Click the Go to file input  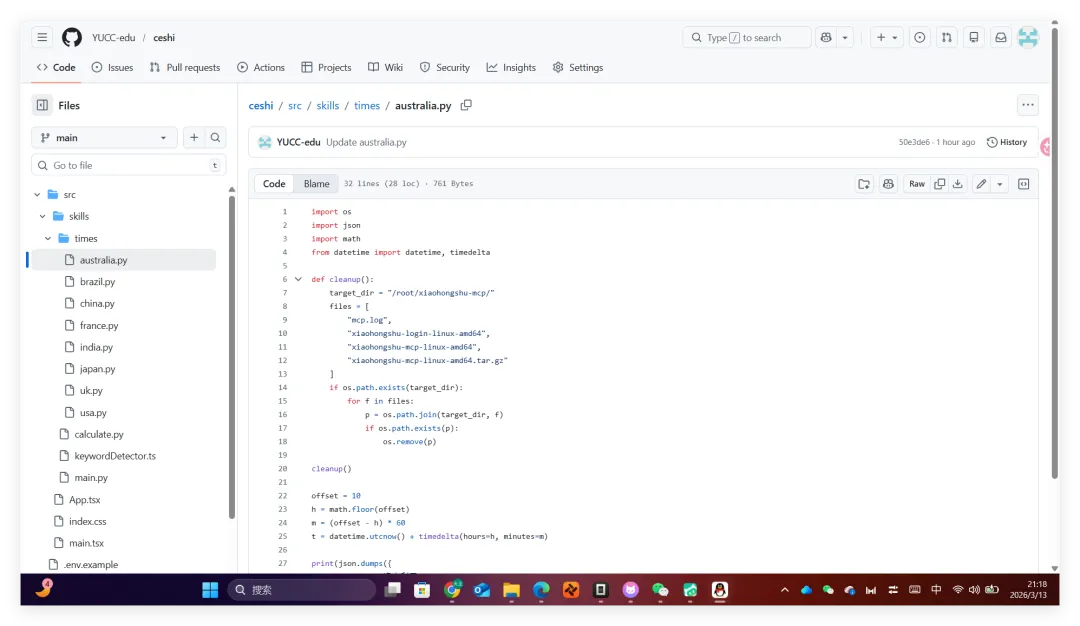pos(129,165)
